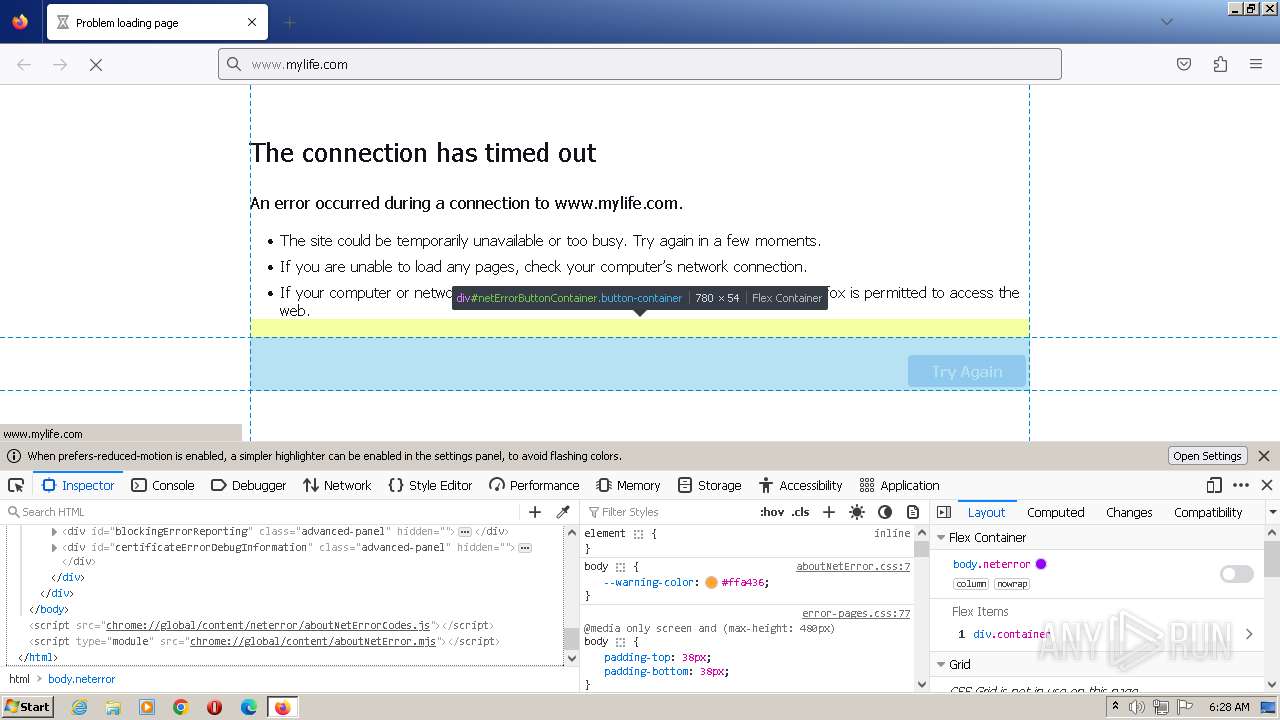Click the Search HTML field
Image resolution: width=1280 pixels, height=720 pixels.
tap(260, 512)
